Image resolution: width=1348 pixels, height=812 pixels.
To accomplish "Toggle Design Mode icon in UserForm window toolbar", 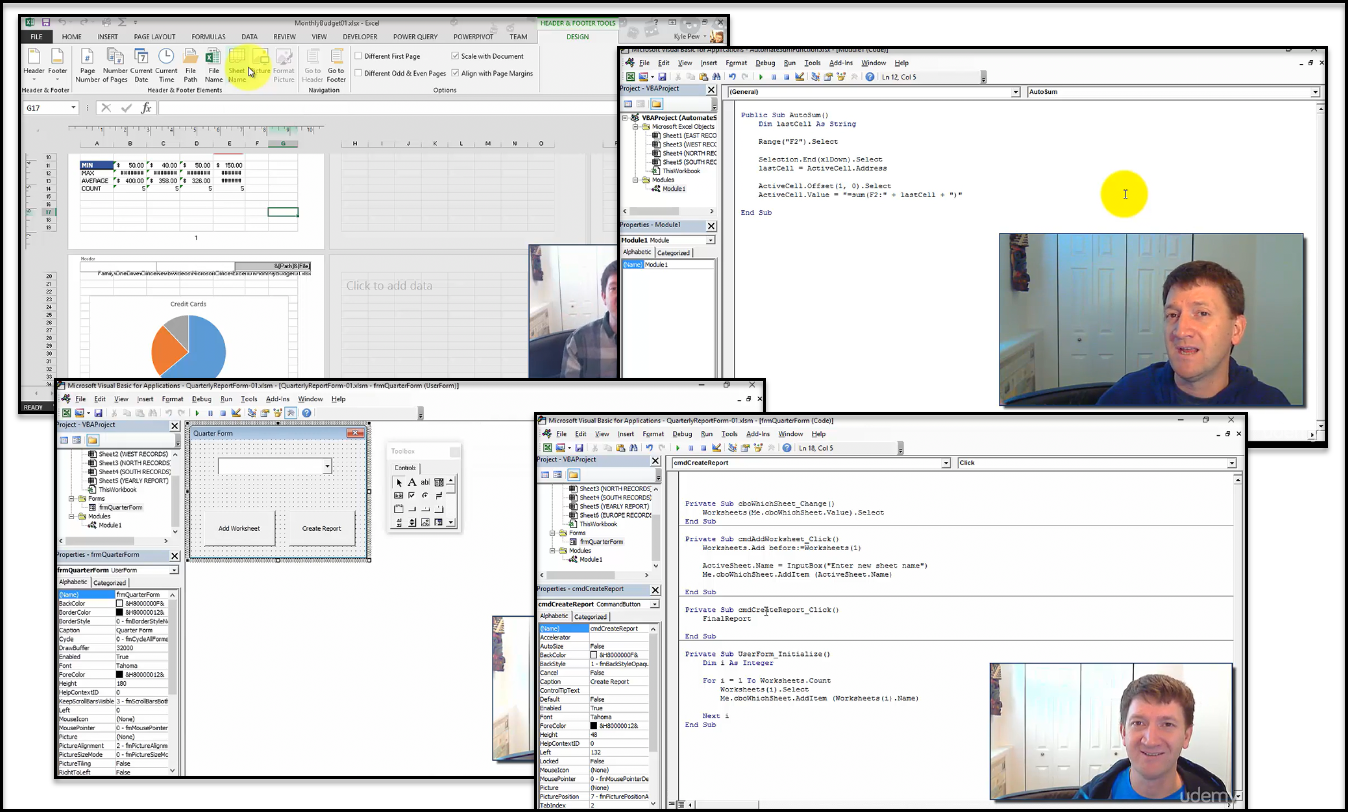I will coord(236,413).
